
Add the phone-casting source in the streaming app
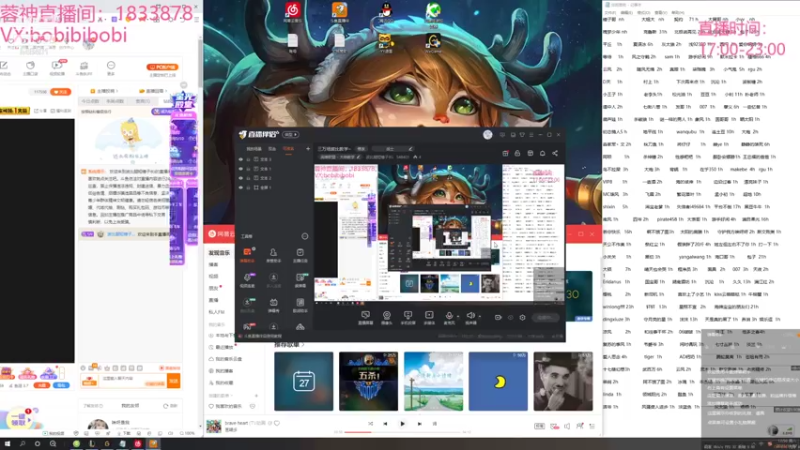point(408,317)
